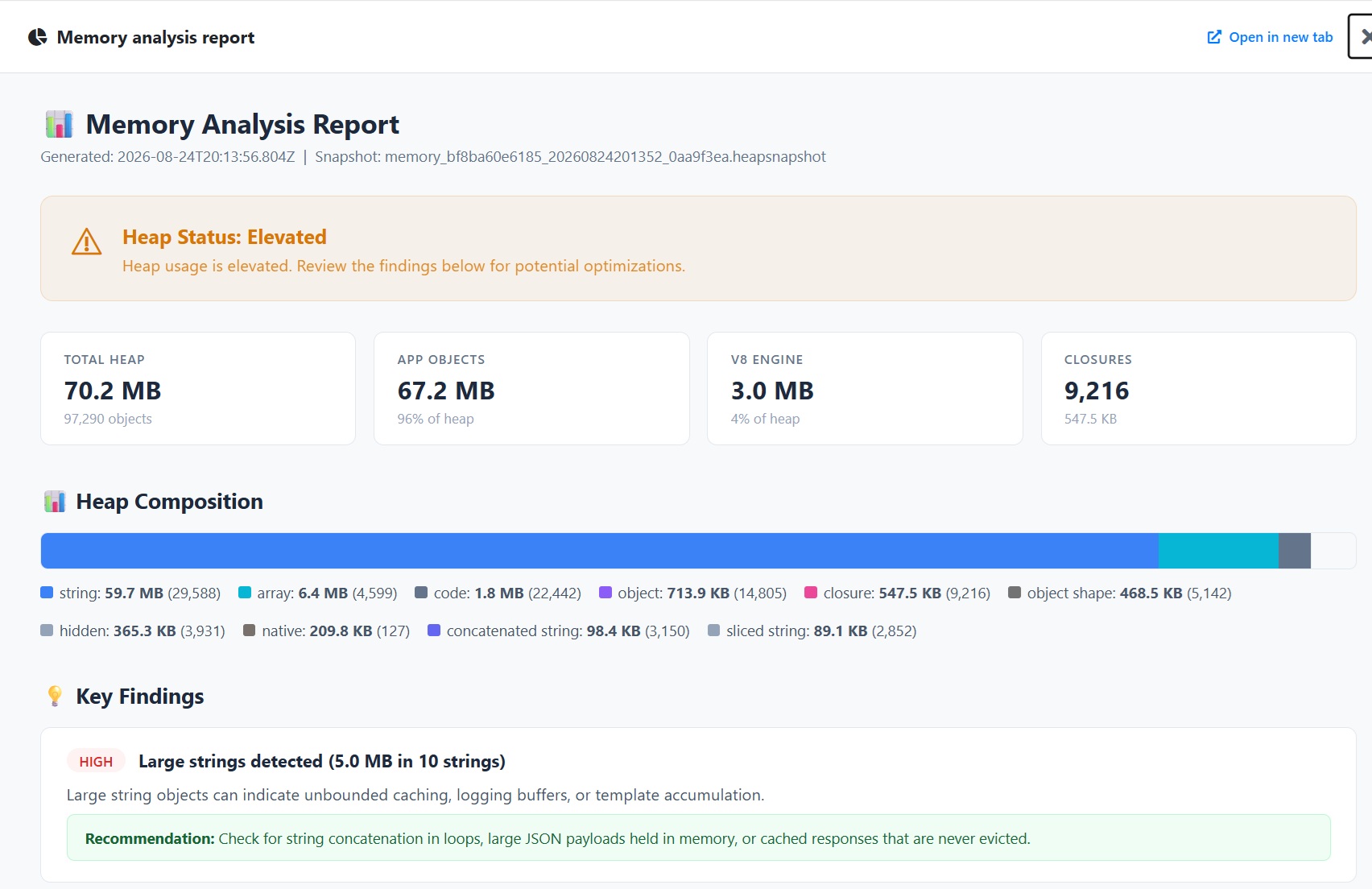
Task: Click the green Recommendation box
Action: (x=698, y=837)
